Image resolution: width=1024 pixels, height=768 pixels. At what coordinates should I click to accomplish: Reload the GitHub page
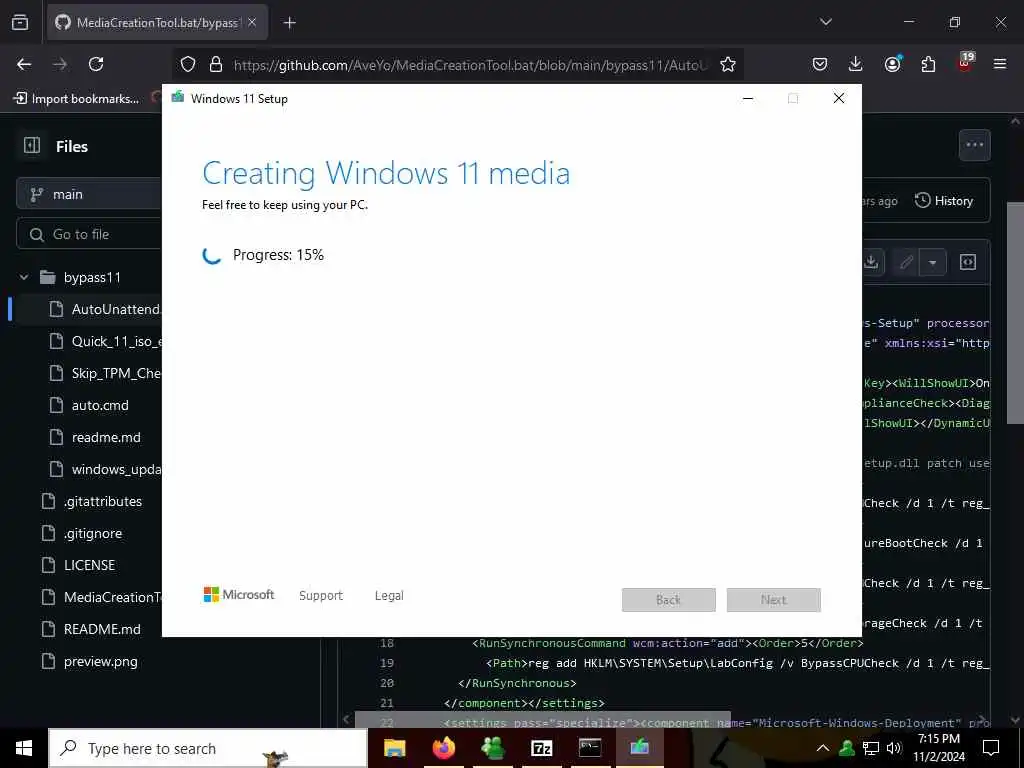[x=96, y=64]
